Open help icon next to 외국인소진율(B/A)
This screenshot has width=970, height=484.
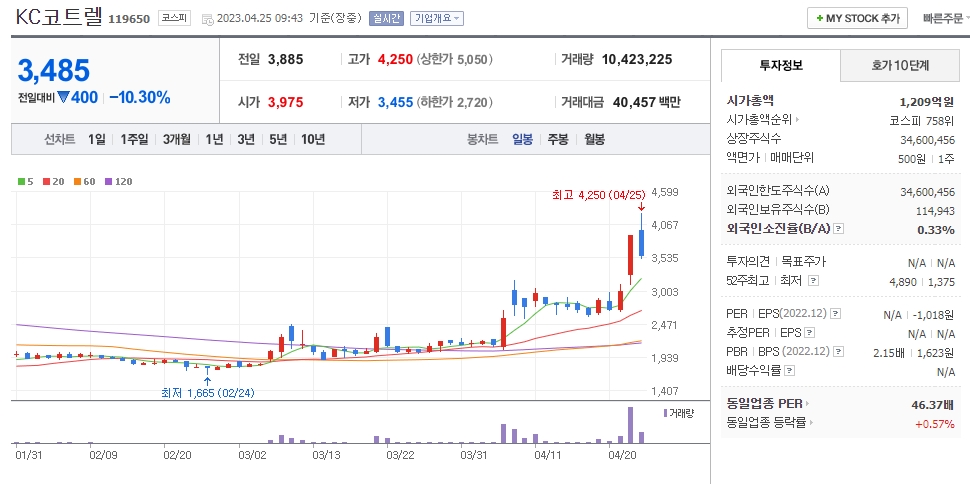click(x=838, y=229)
